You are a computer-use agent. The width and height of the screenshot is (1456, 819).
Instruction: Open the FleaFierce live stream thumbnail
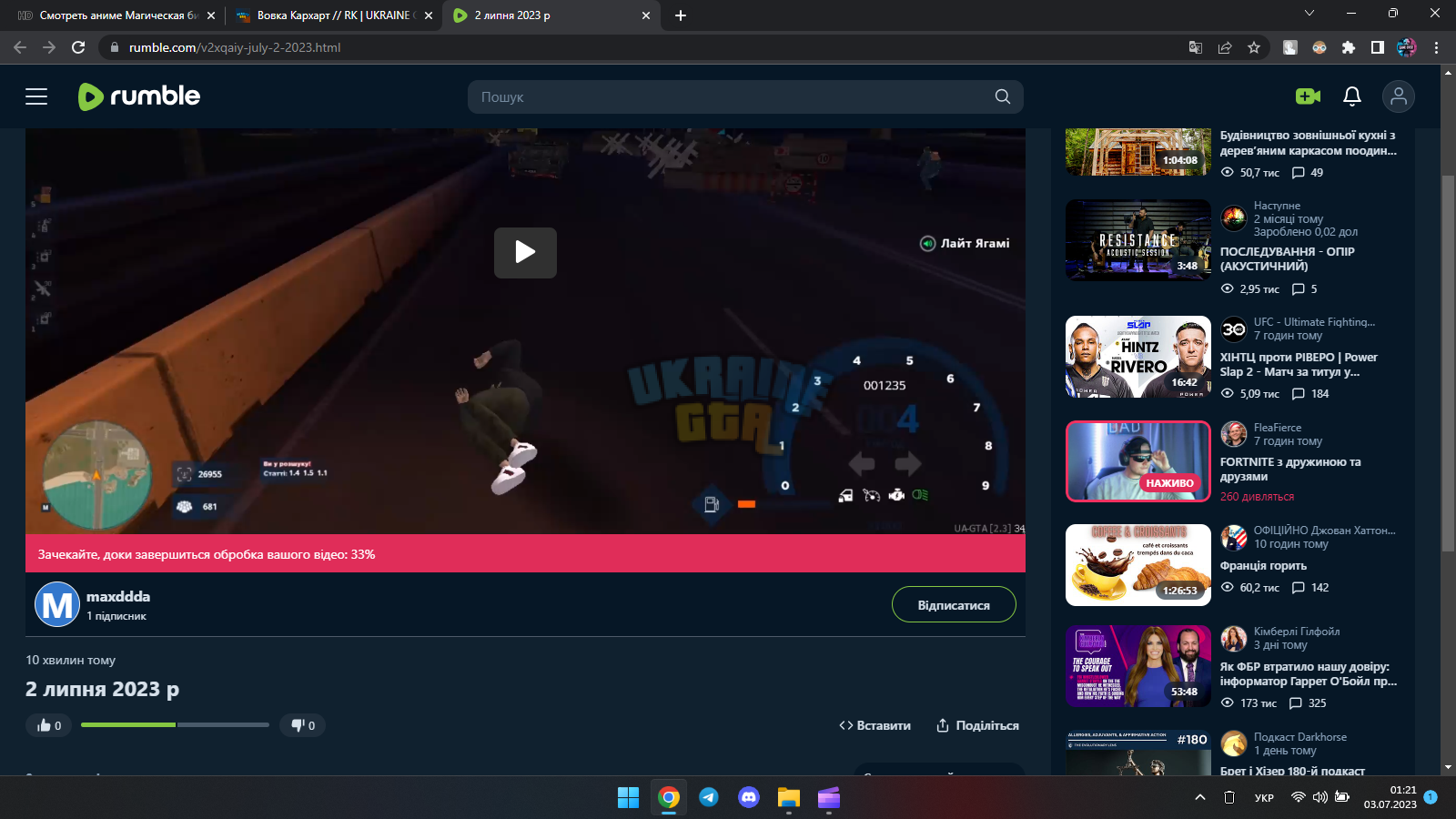1138,461
